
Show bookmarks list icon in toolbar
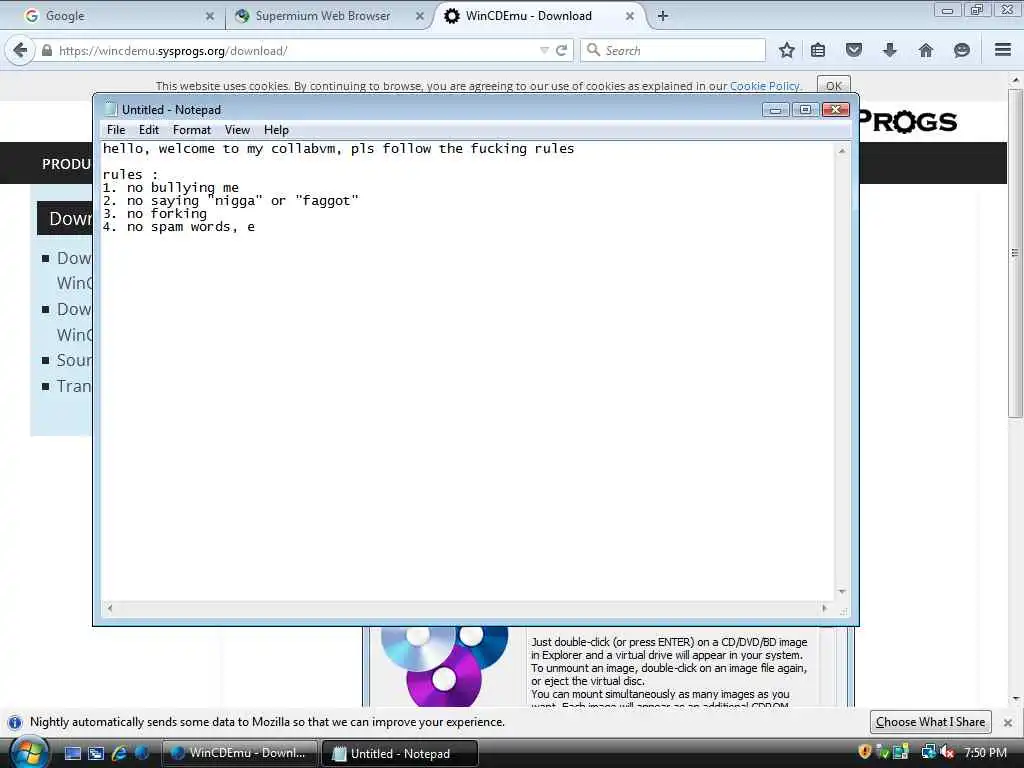818,50
